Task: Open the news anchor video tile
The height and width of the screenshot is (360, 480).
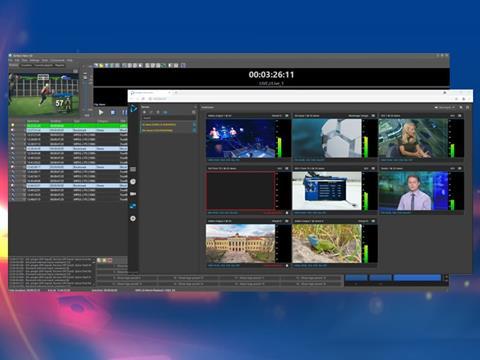Action: point(413,191)
